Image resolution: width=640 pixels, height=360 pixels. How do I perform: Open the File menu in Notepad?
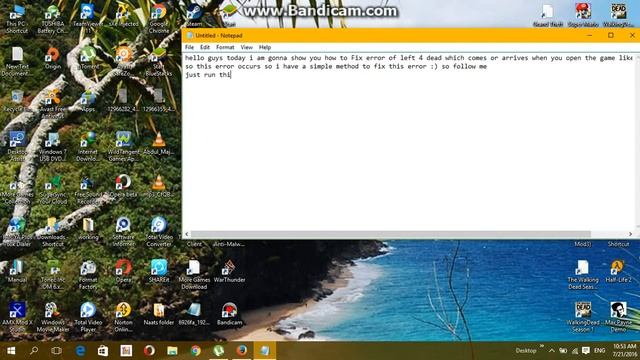[189, 47]
